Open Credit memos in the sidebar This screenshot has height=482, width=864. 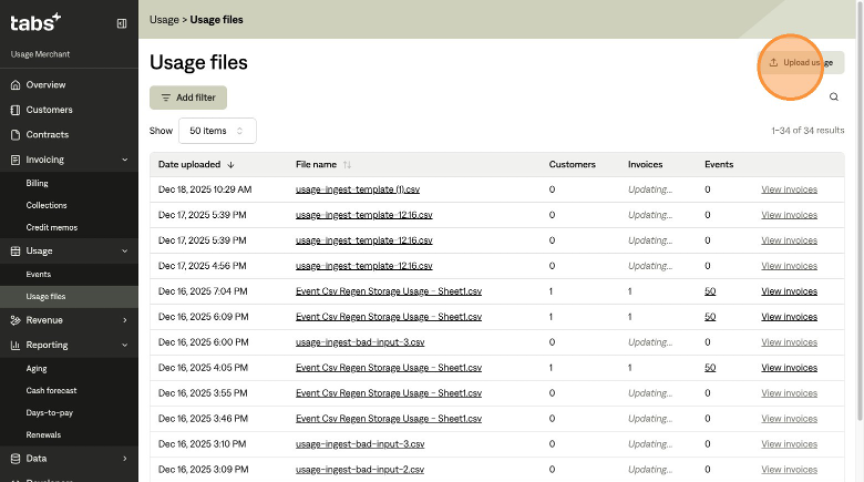51,227
